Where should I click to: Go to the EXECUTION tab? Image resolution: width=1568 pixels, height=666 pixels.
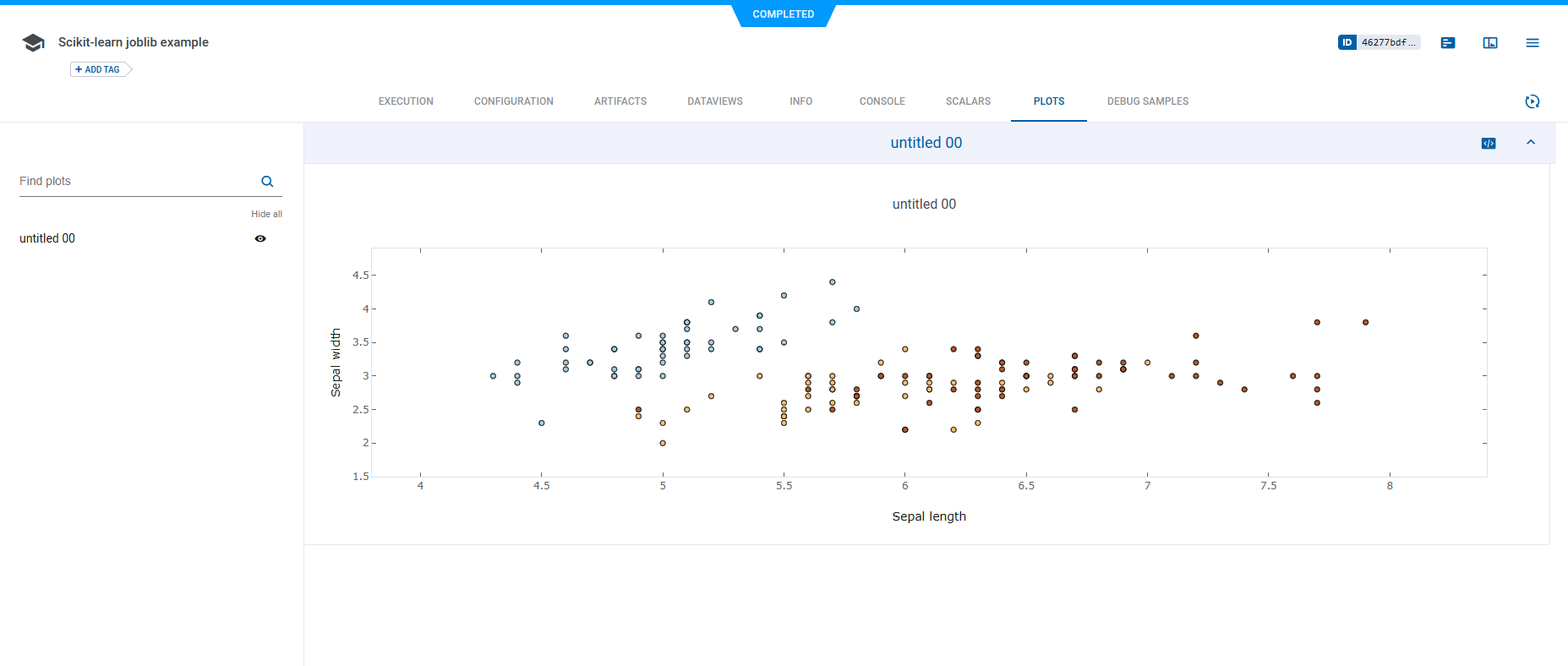pos(406,101)
